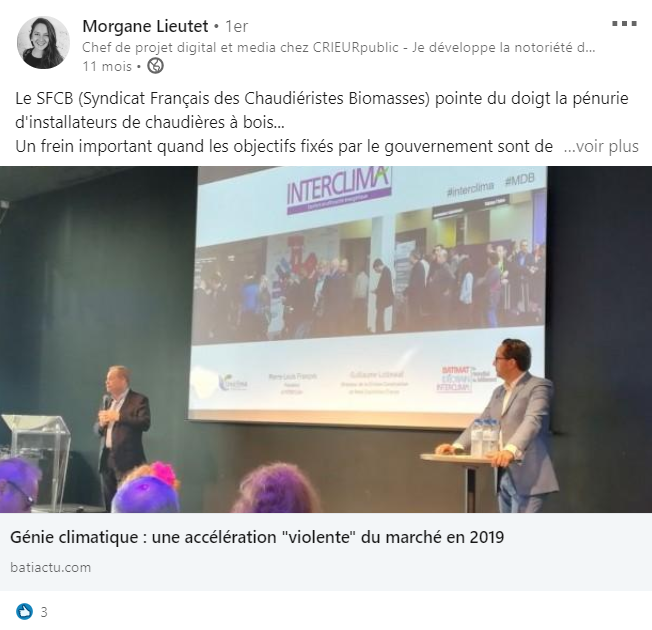Click the speaker holding the microphone
Viewport: 652px width, 630px height.
pos(122,432)
